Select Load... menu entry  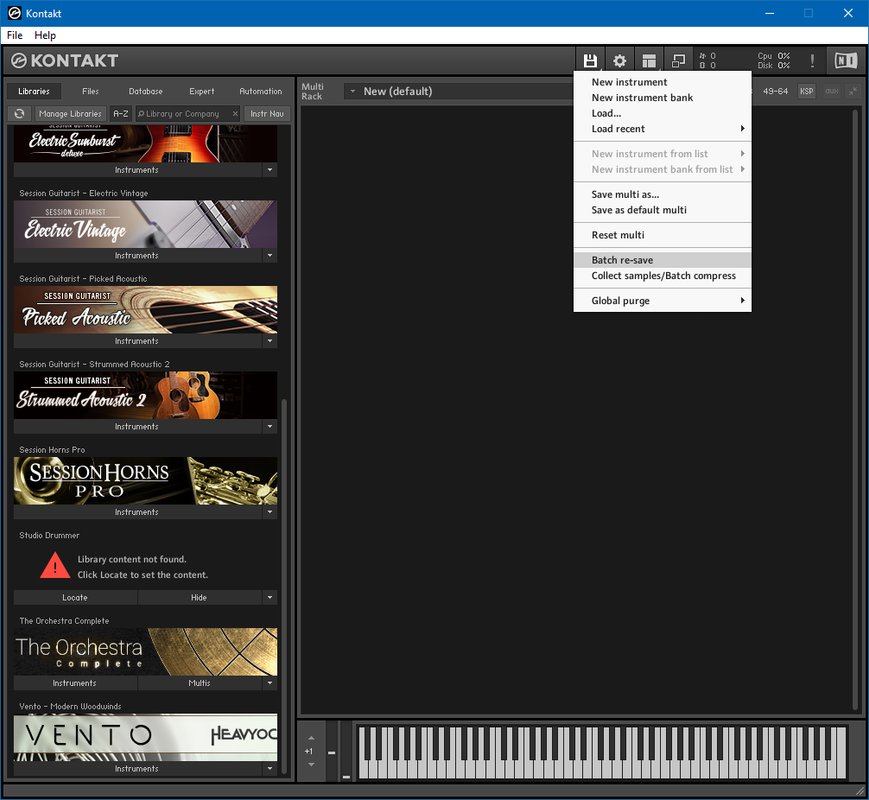(662, 113)
